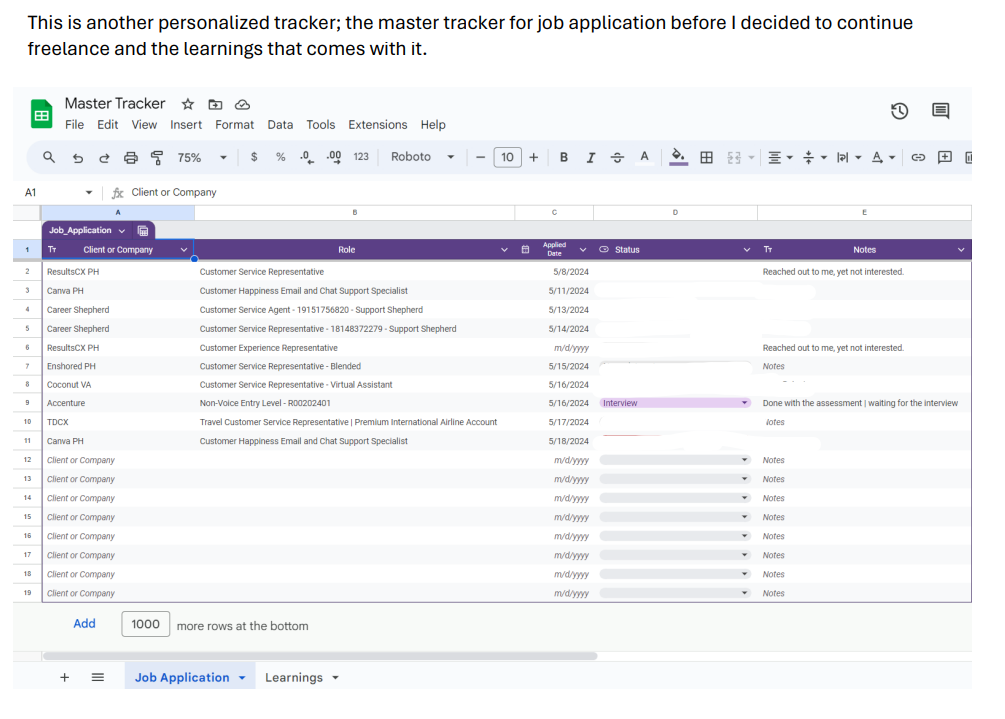Open the 123 number format menu
The width and height of the screenshot is (1005, 719).
pyautogui.click(x=361, y=157)
